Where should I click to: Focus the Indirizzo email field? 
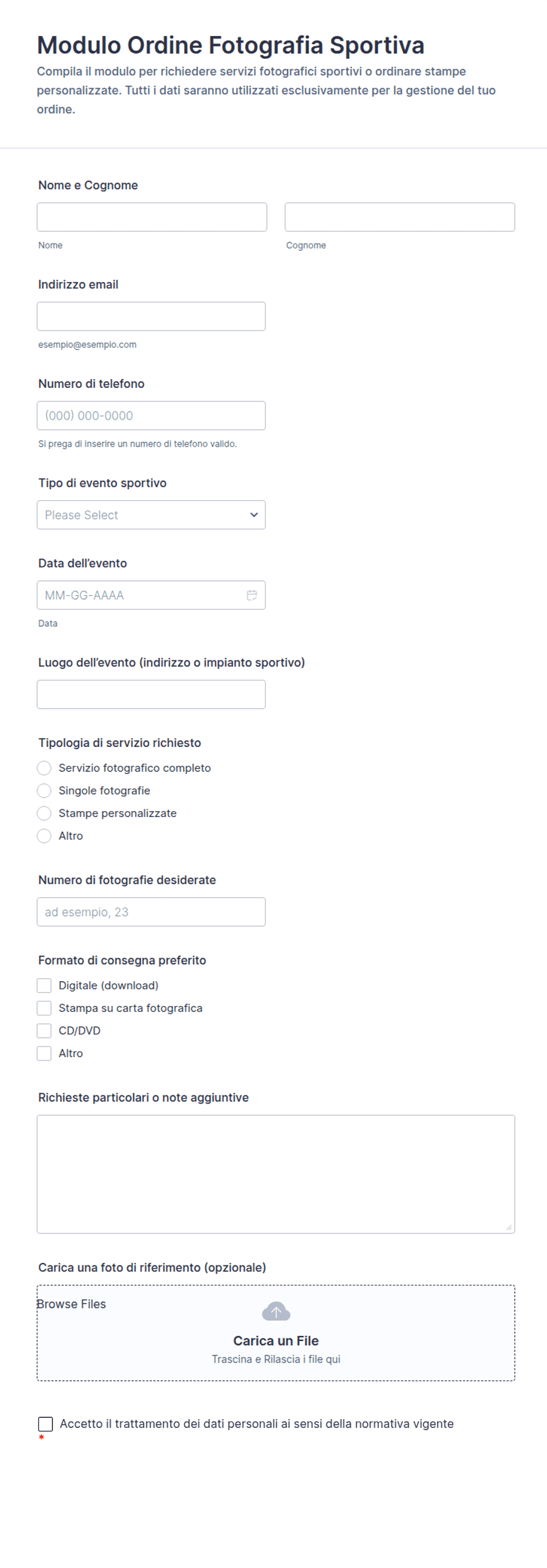point(151,317)
